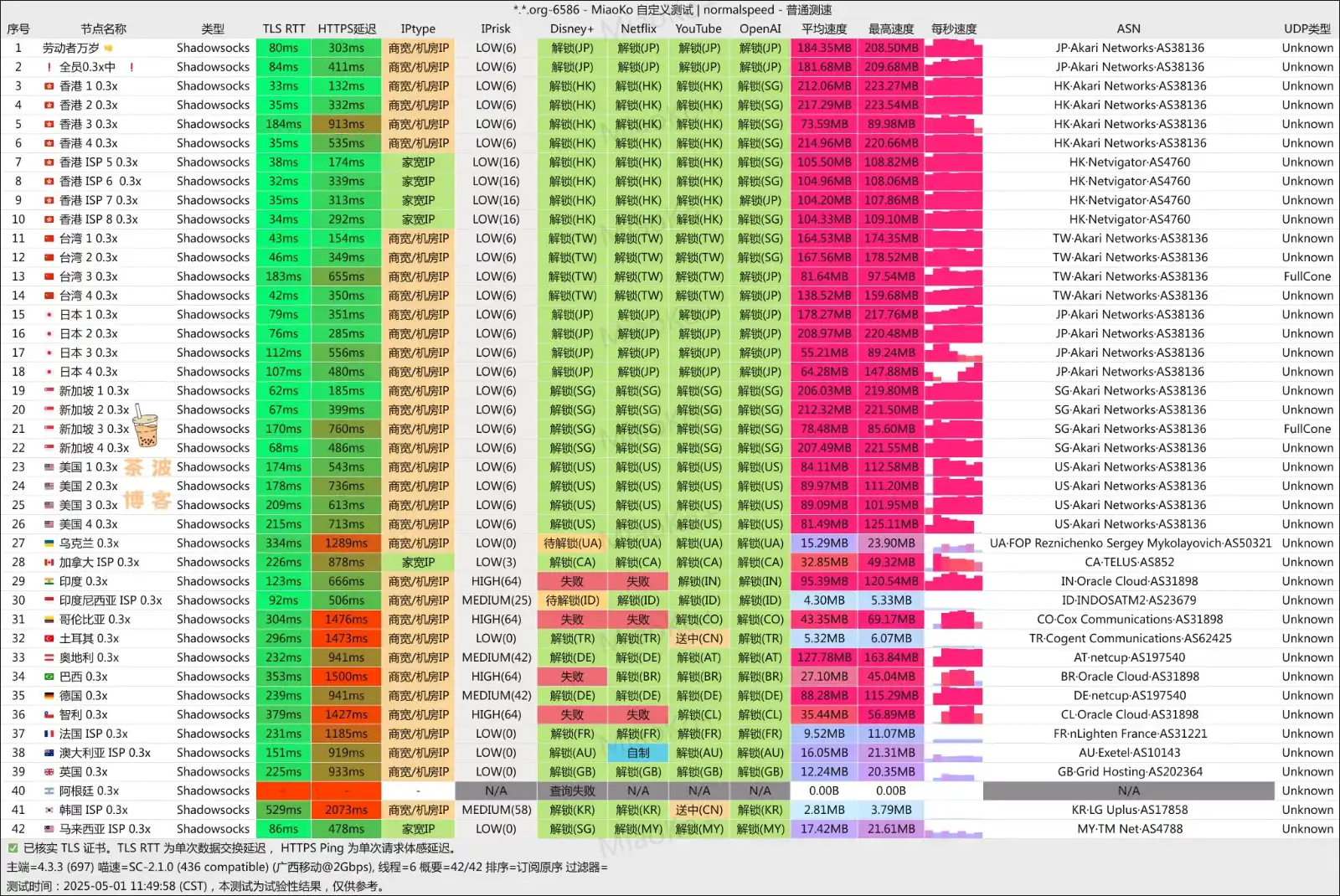Click the TLS RTT column header

(x=284, y=28)
